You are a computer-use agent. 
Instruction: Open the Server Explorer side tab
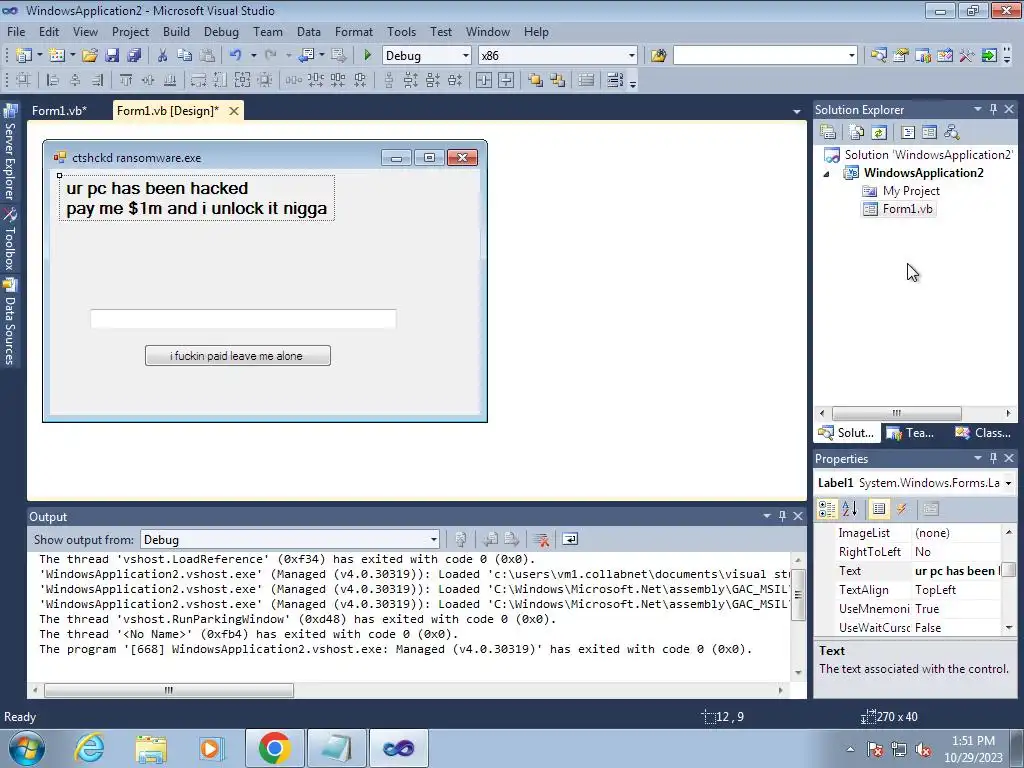coord(10,153)
